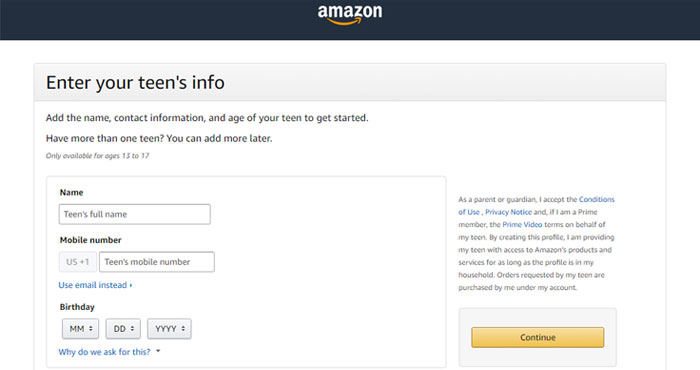Open the Use email instead link
700x370 pixels.
click(93, 285)
